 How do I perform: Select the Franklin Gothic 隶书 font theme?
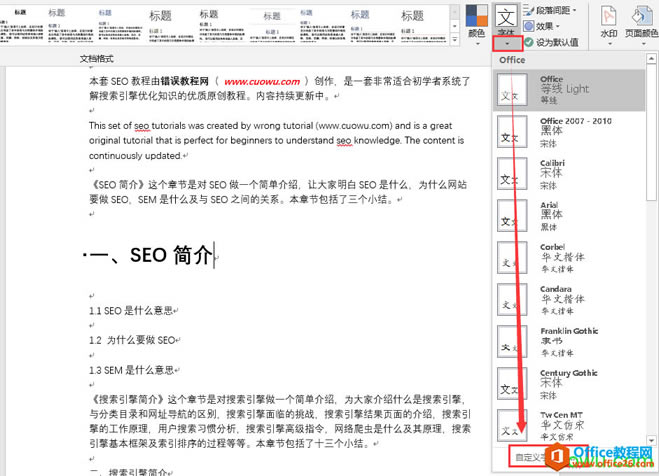[x=569, y=342]
